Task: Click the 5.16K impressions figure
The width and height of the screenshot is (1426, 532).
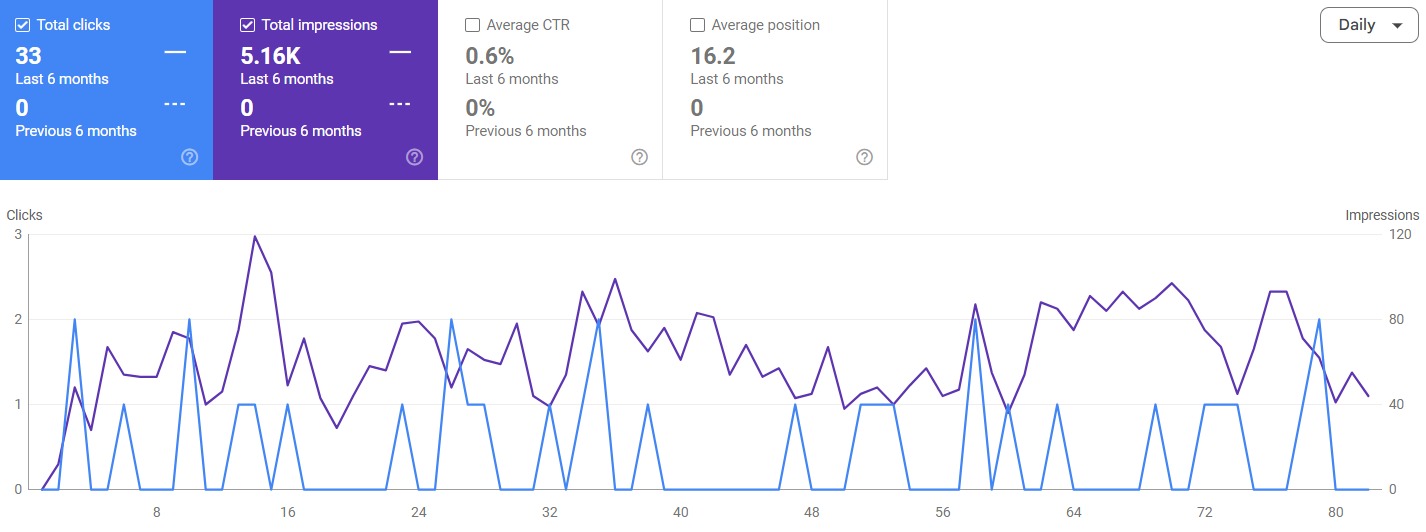Action: pyautogui.click(x=270, y=56)
